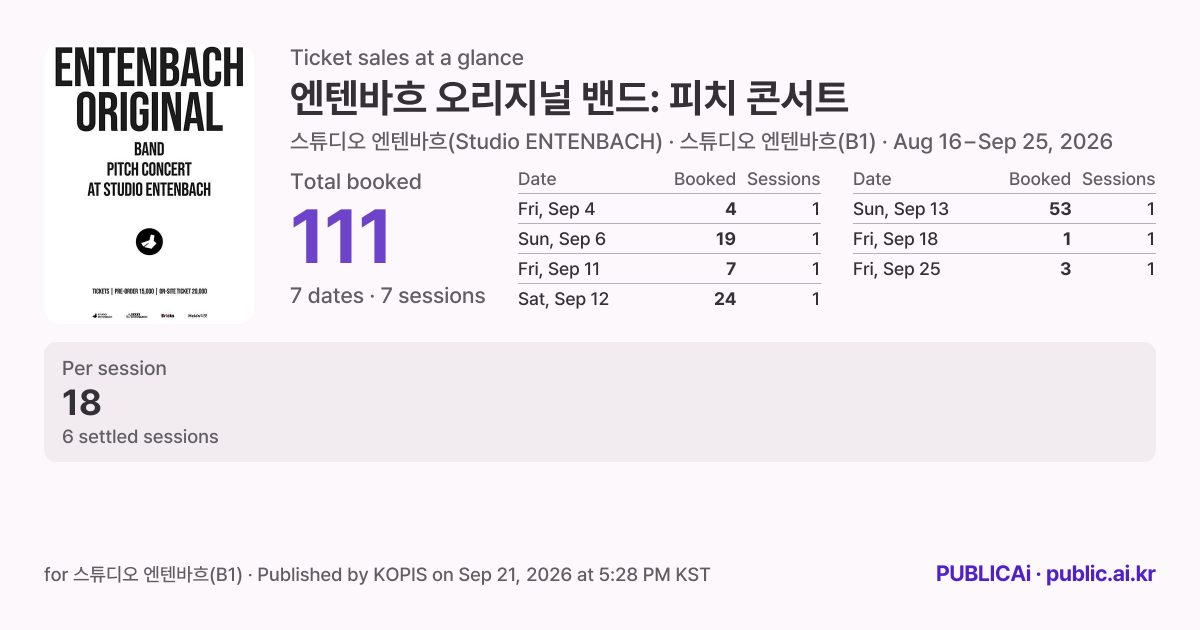Viewport: 1200px width, 630px height.
Task: Click the left table's Date column header
Action: [x=537, y=179]
